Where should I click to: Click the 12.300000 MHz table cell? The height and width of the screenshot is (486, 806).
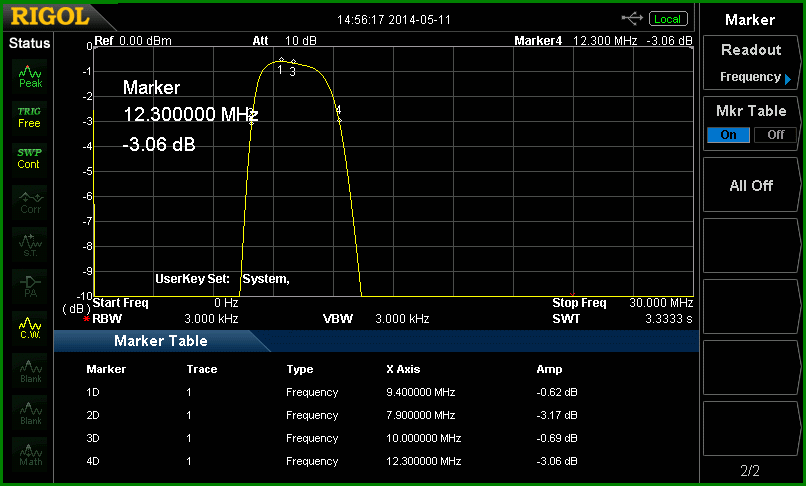click(x=424, y=461)
